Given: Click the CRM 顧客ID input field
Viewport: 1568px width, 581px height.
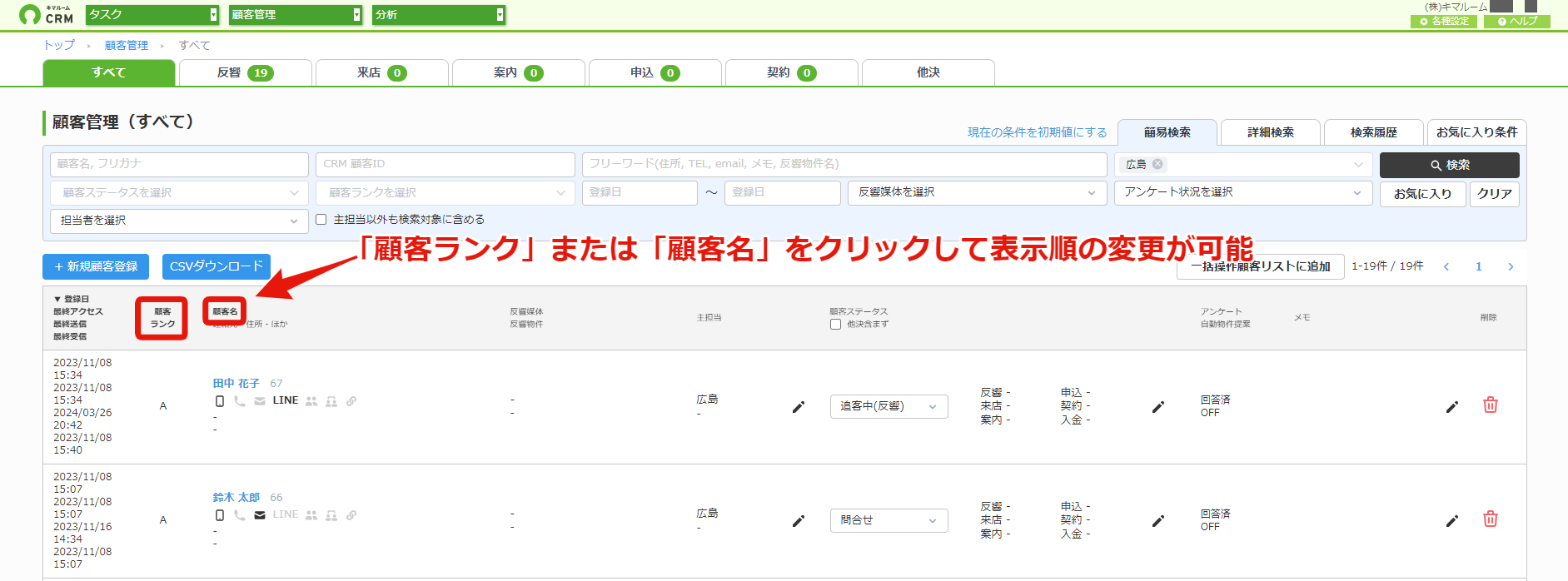Looking at the screenshot, I should pos(446,164).
